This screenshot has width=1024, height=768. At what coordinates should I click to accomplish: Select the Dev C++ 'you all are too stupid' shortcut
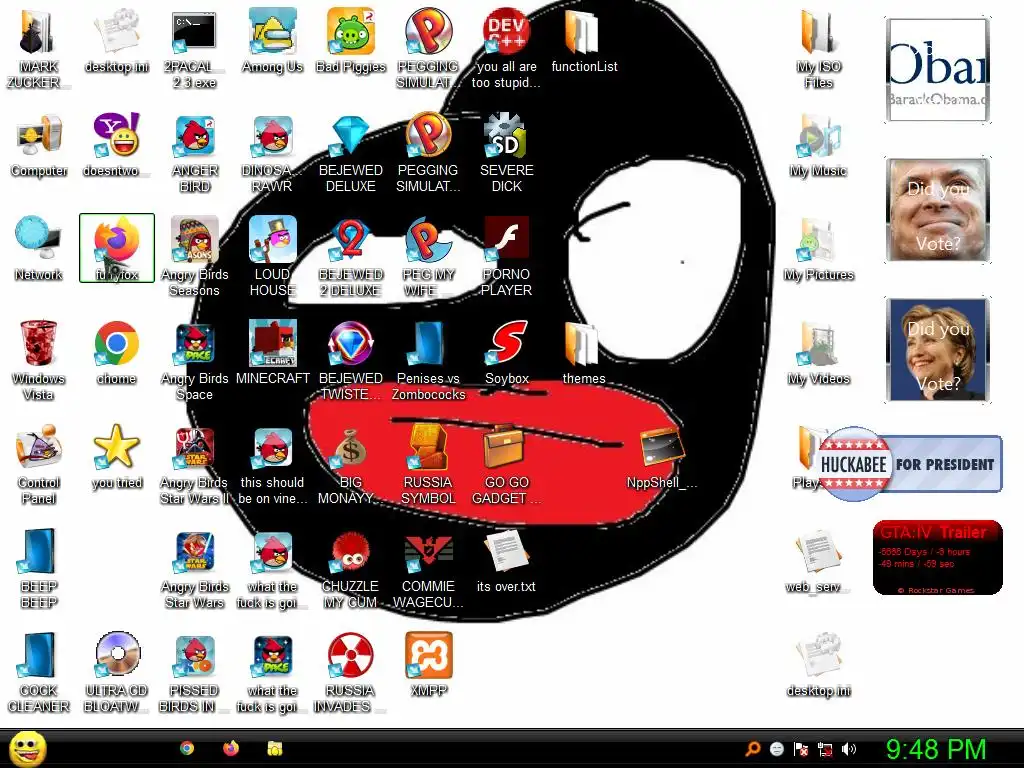pos(506,49)
